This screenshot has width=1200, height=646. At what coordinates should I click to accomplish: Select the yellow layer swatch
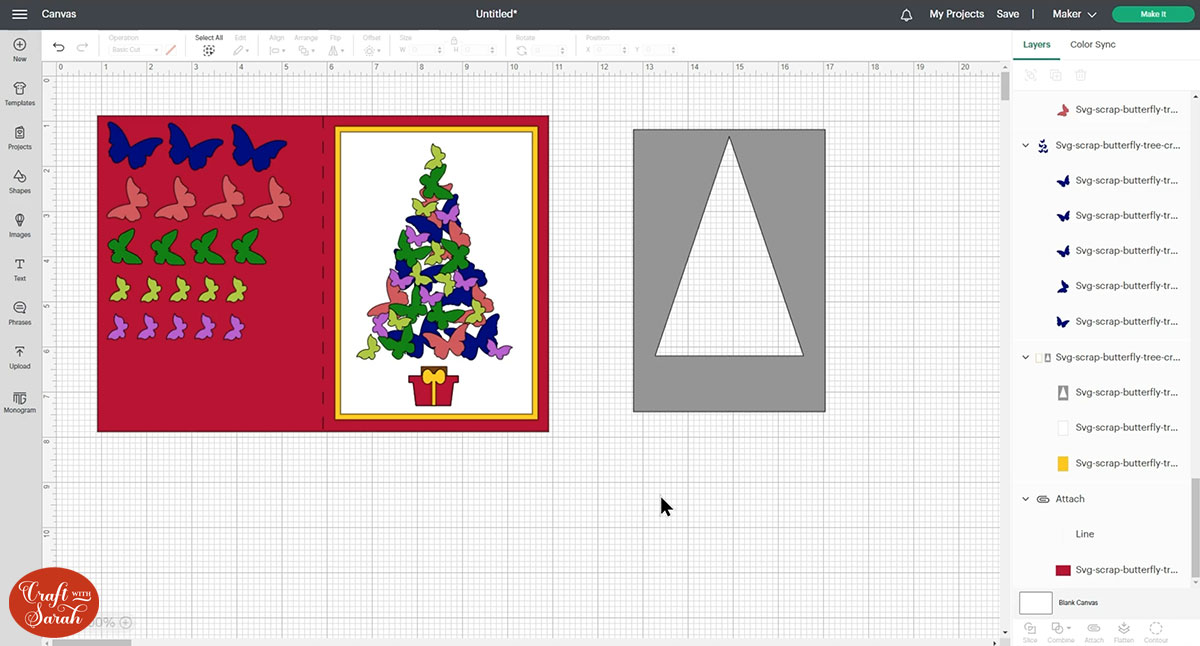click(1063, 464)
